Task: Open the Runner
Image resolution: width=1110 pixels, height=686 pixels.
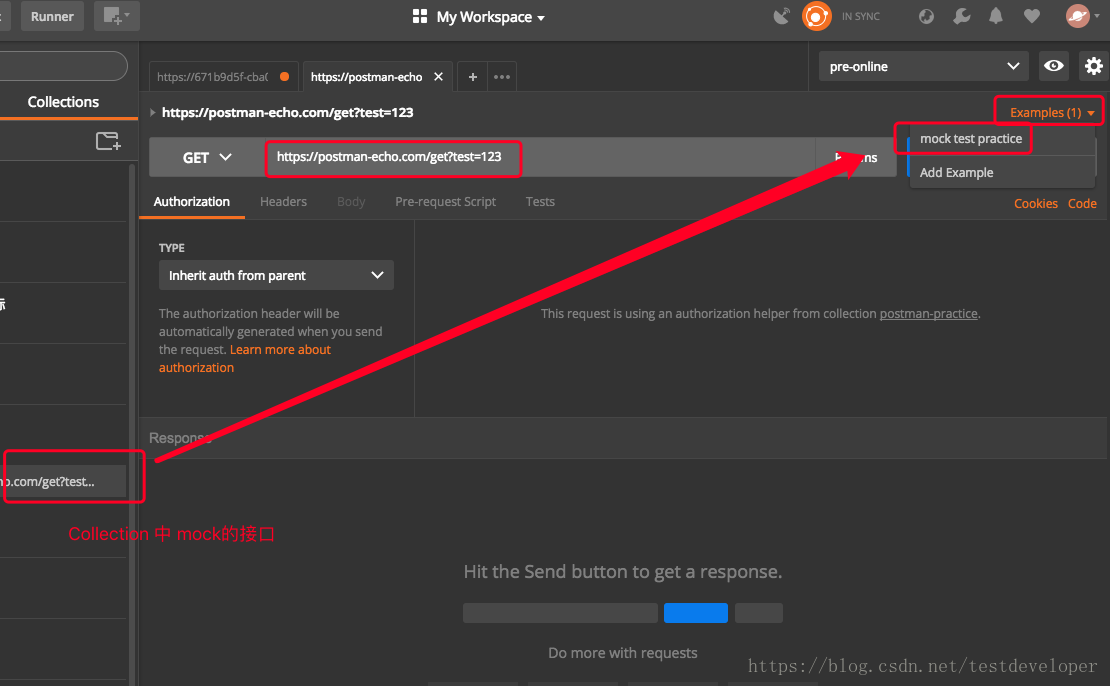Action: [x=52, y=16]
